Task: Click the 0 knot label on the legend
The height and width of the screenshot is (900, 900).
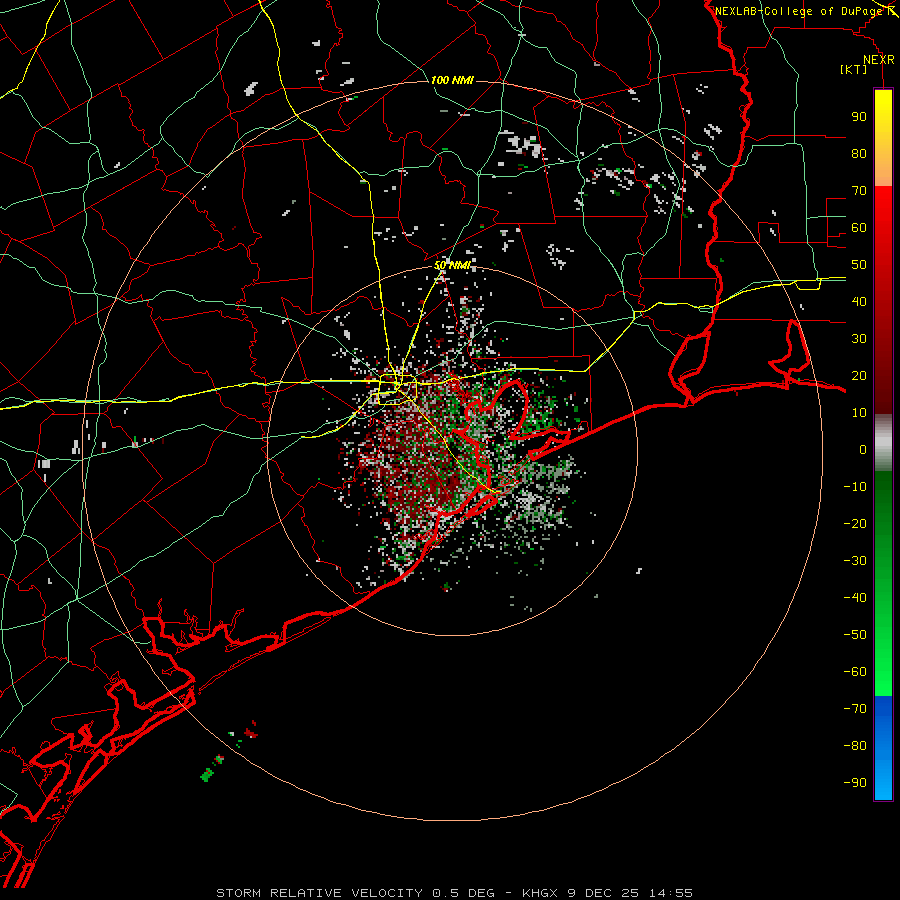Action: click(863, 449)
